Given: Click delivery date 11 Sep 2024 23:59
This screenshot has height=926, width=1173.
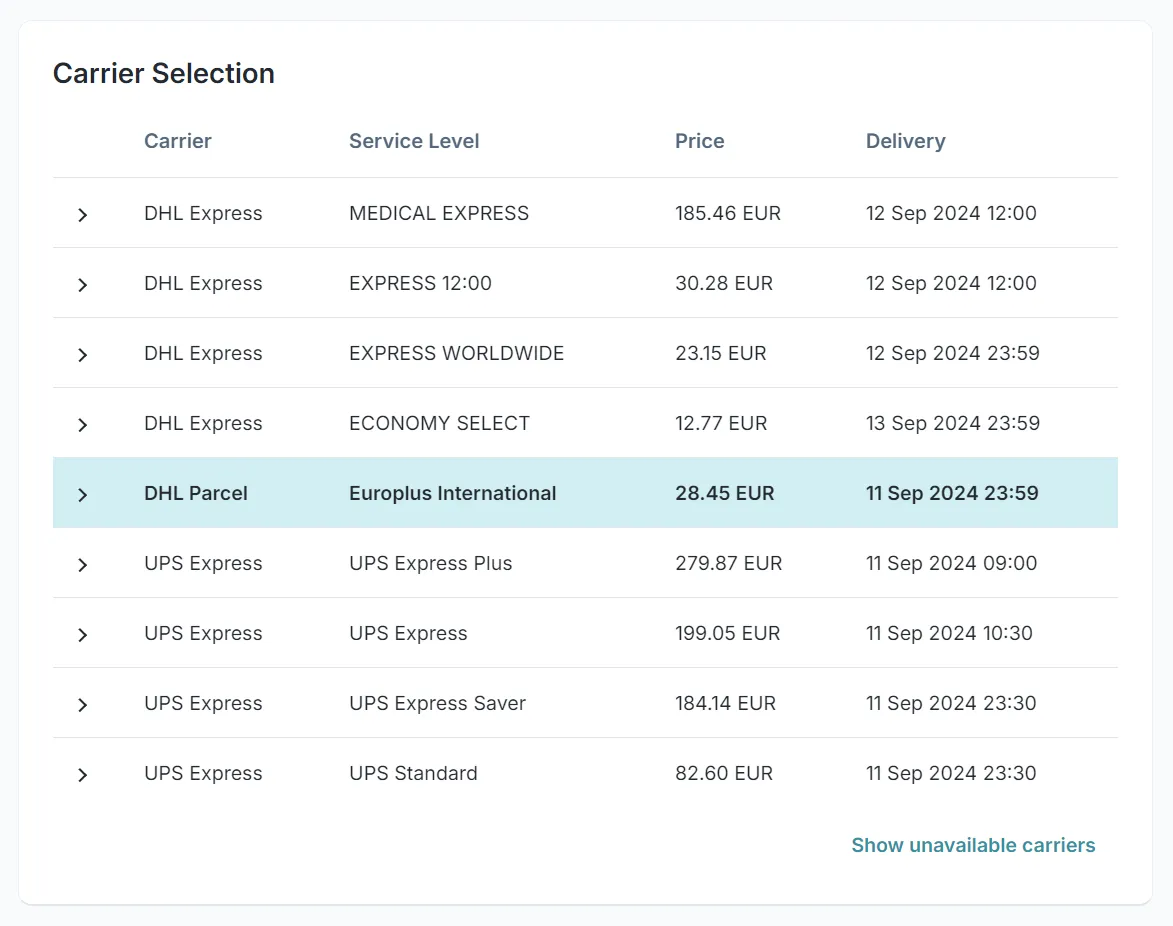Looking at the screenshot, I should [952, 493].
